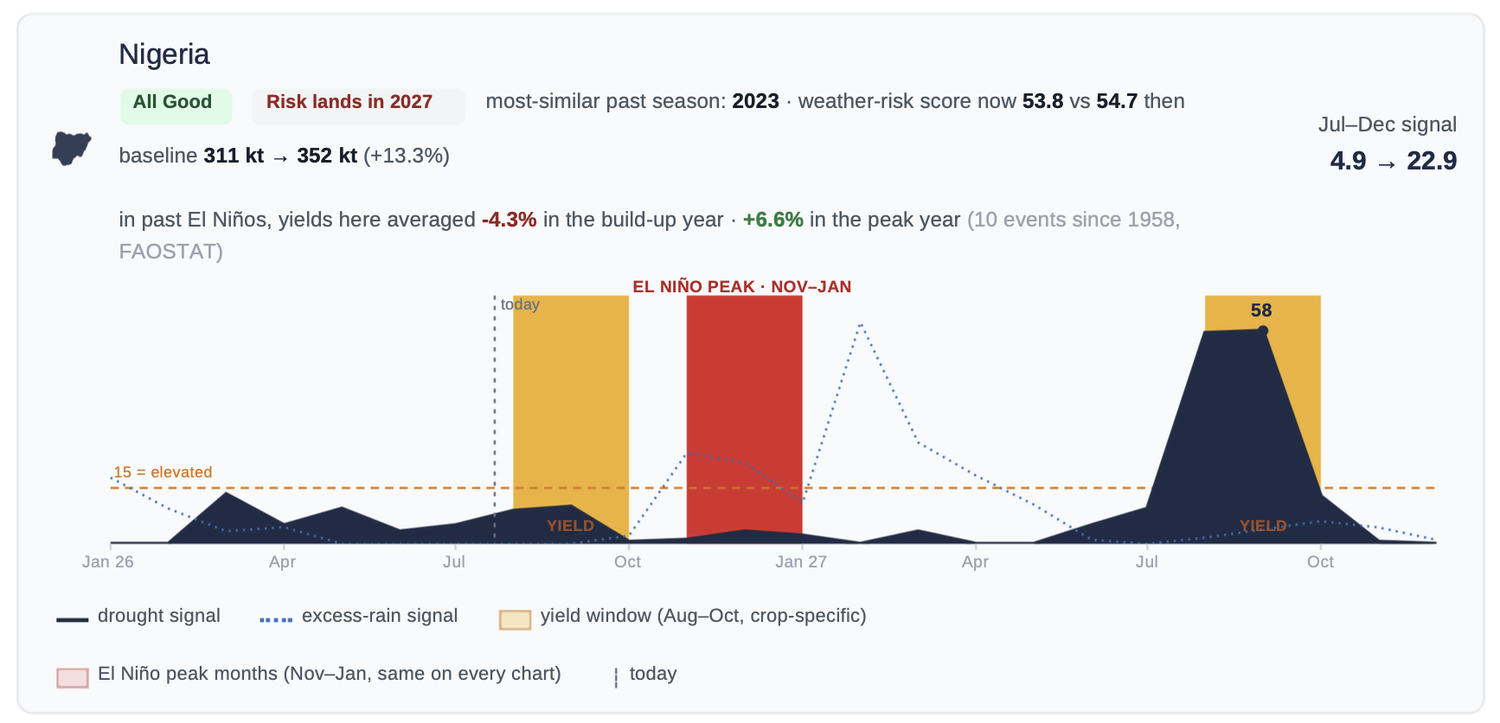Viewport: 1500px width, 723px height.
Task: Click the today dashed-line legend icon
Action: click(616, 678)
